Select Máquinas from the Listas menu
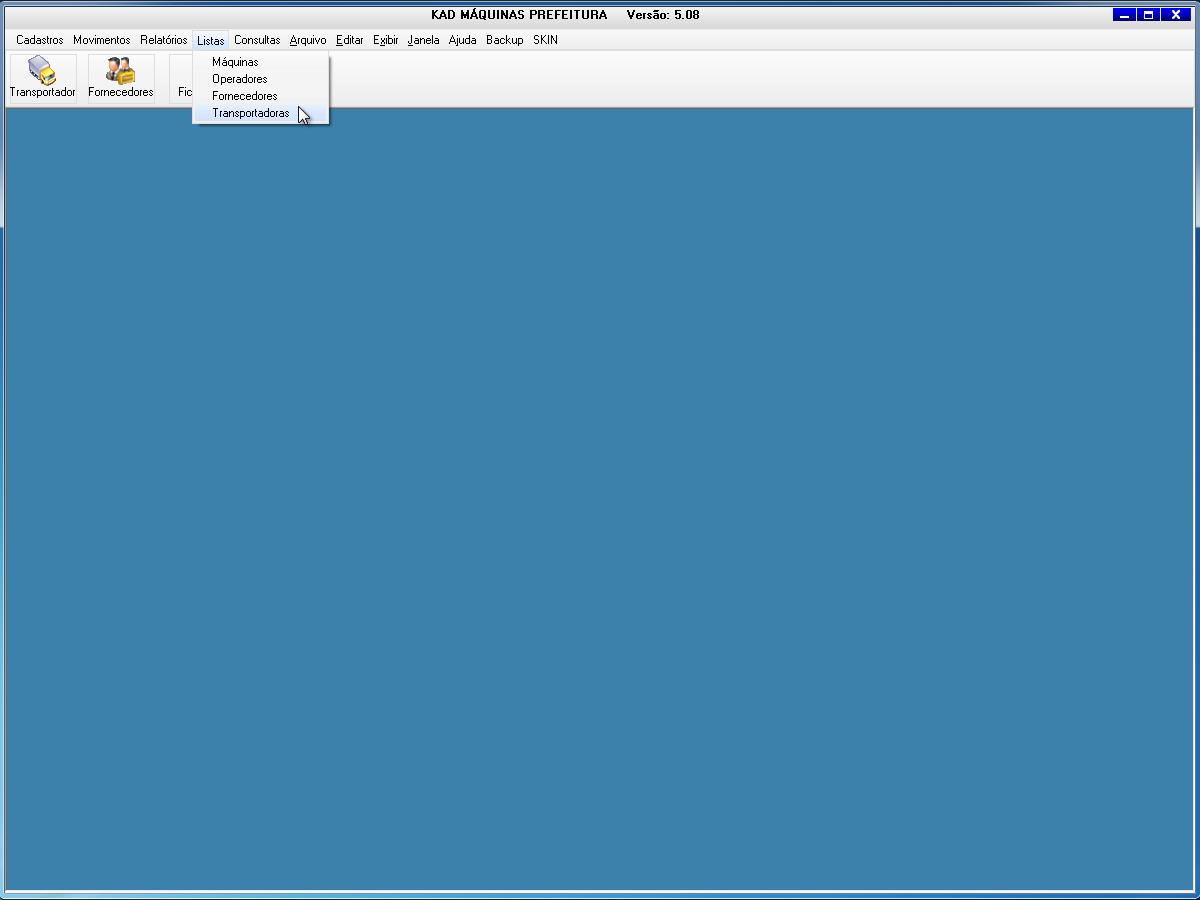Screen dimensions: 1200x900 click(260, 62)
